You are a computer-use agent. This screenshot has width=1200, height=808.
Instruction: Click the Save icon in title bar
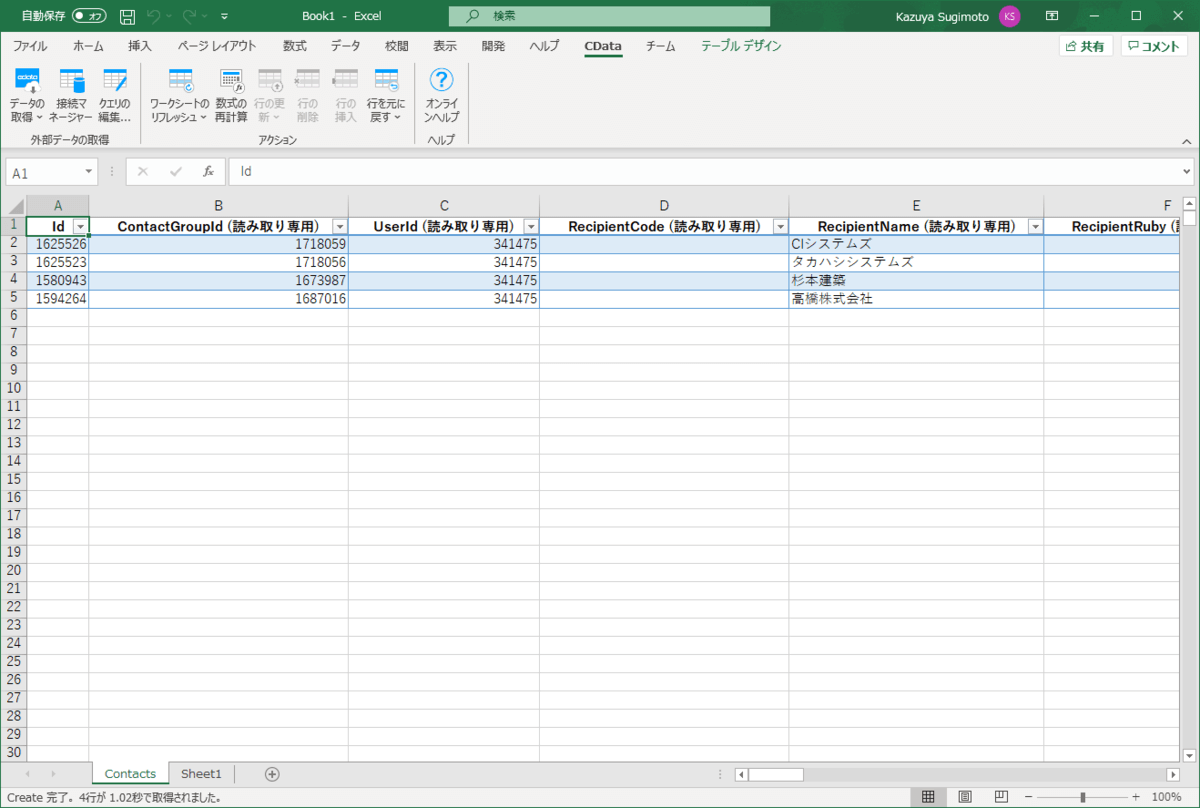click(127, 16)
